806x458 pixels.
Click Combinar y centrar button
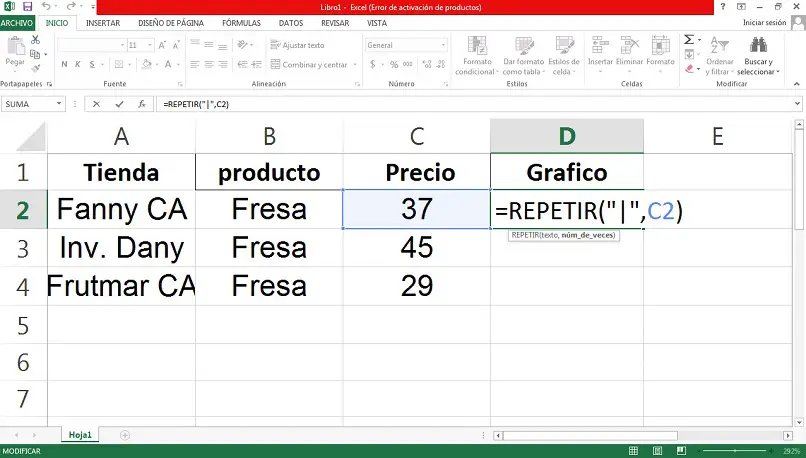pos(314,64)
